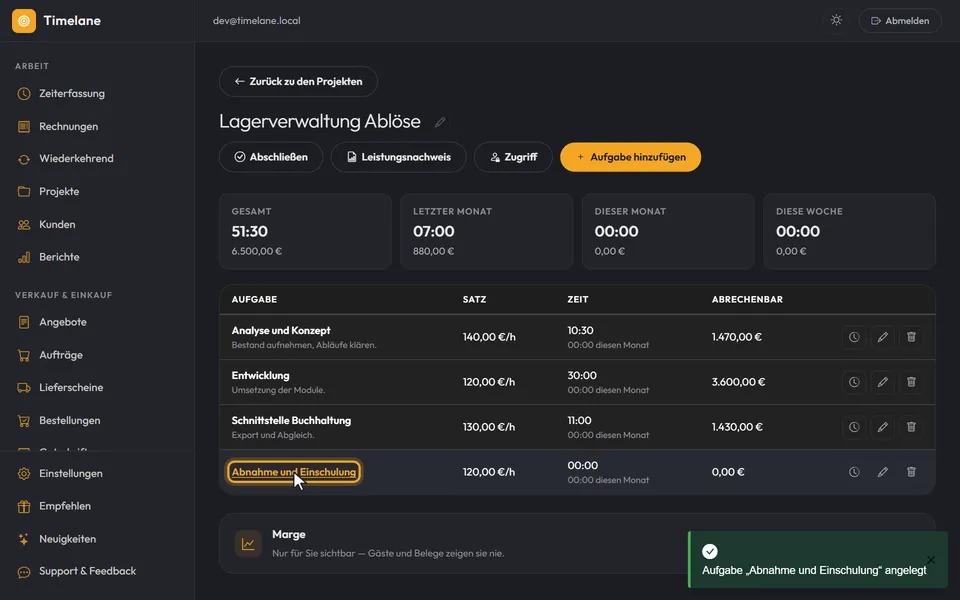
Task: Click the SATZ column header
Action: pos(474,299)
